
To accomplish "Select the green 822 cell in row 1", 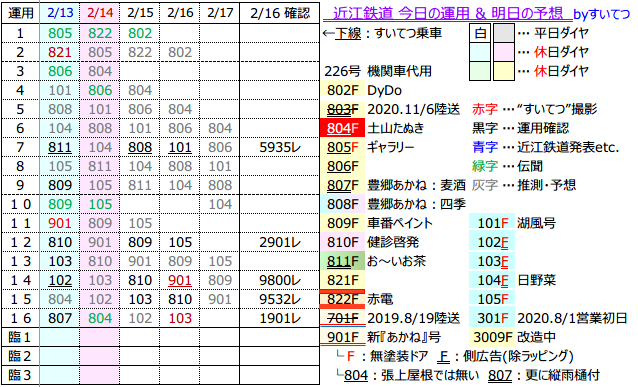I will click(100, 33).
